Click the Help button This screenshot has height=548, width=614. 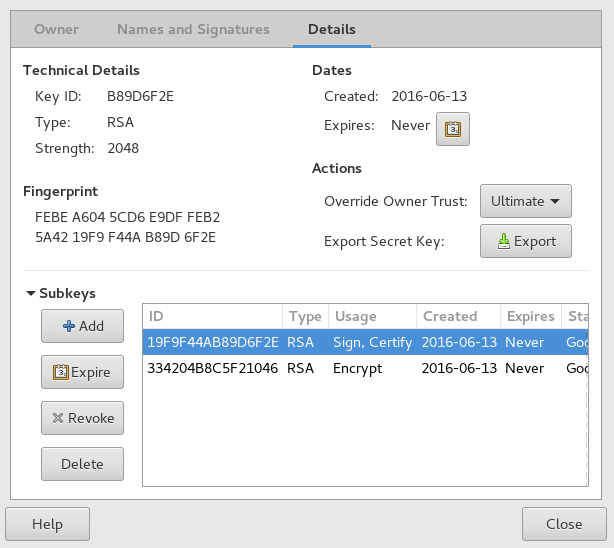tap(47, 524)
